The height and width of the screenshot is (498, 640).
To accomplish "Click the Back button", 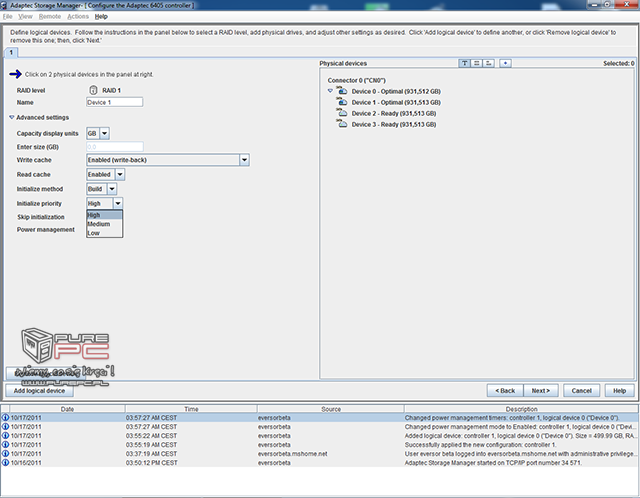I will (505, 391).
